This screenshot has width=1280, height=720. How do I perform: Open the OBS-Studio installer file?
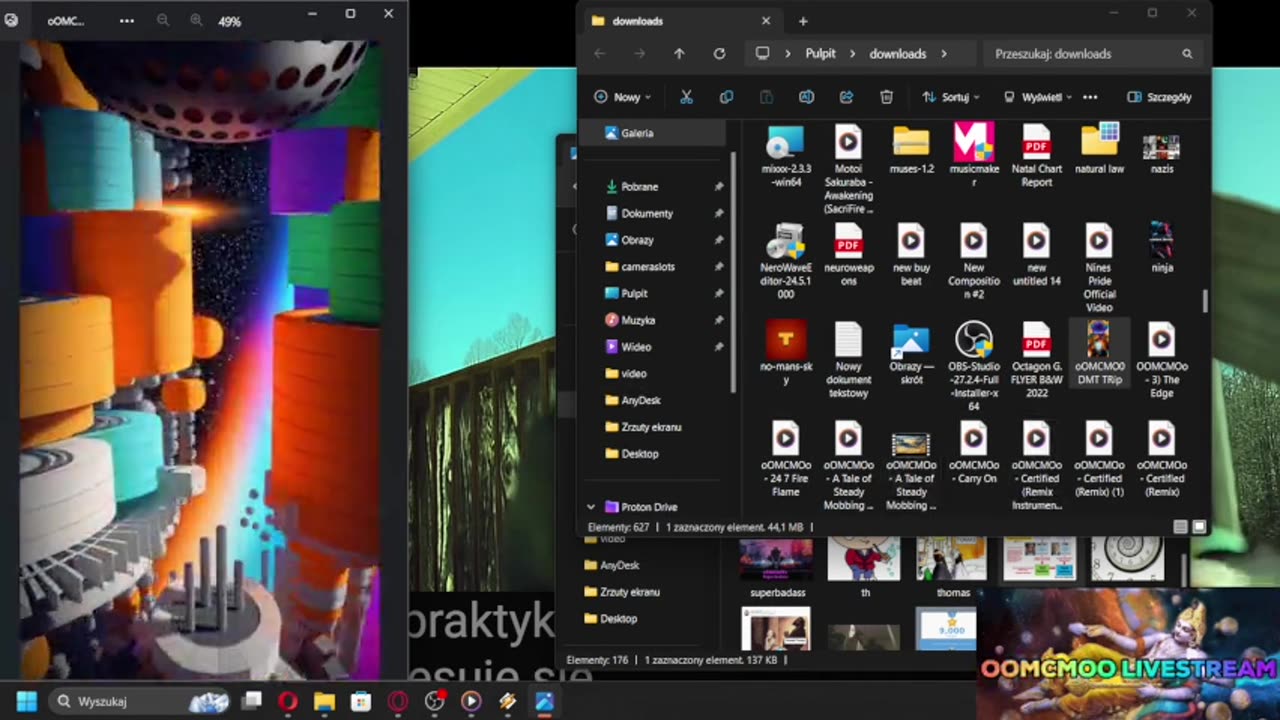click(x=973, y=367)
